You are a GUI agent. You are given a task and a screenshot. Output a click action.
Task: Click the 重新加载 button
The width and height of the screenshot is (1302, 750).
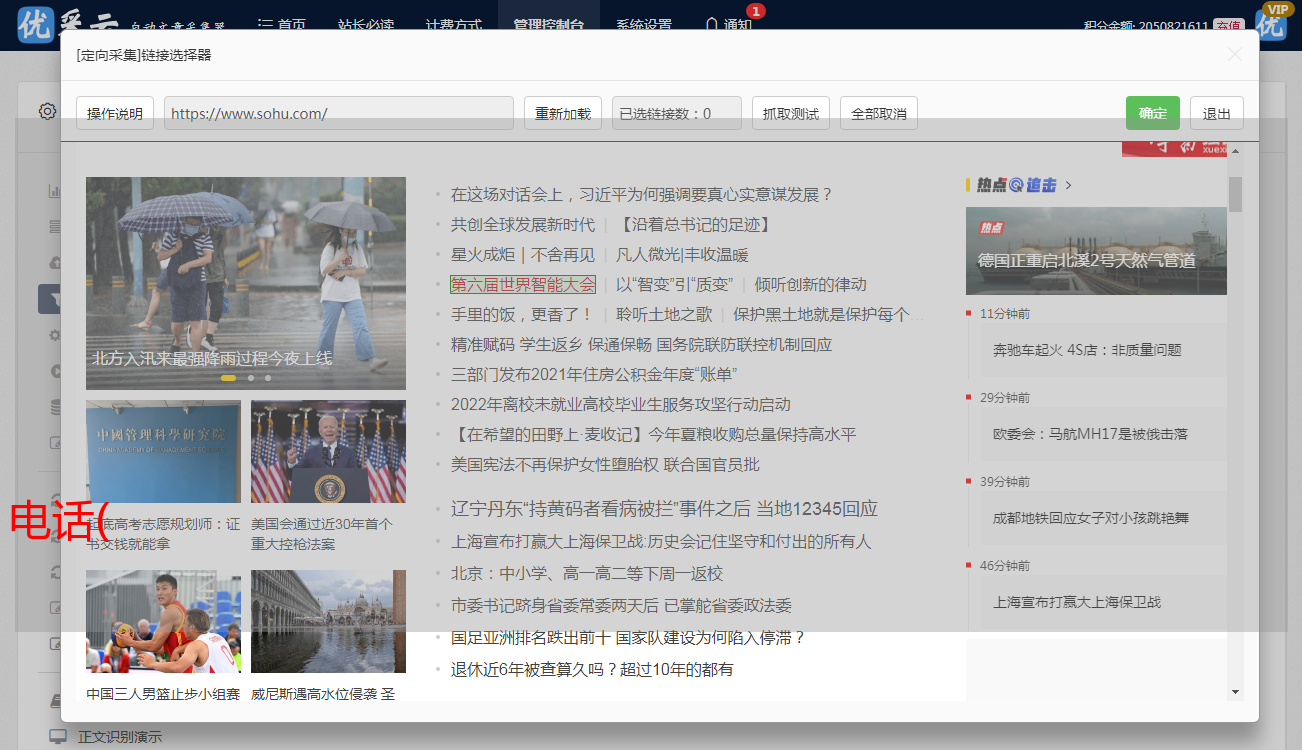(563, 113)
